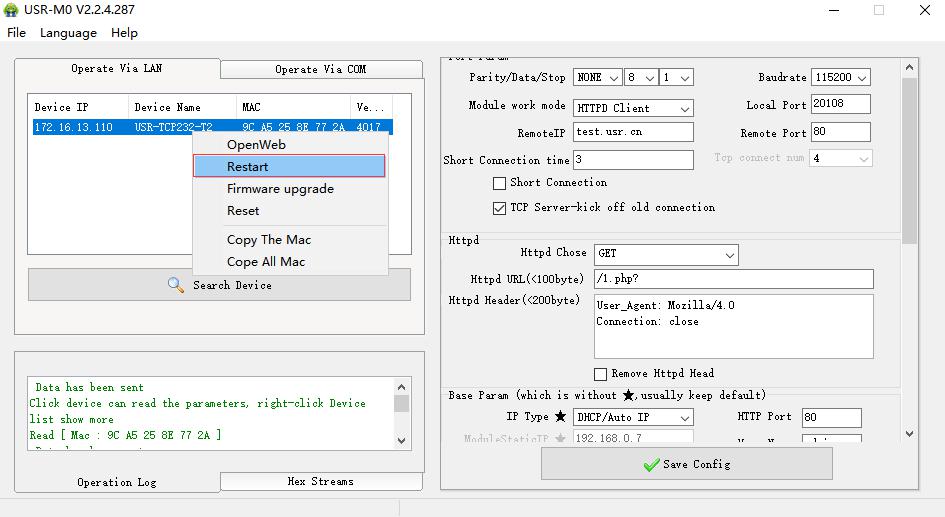
Task: Click the MAC column header
Action: pos(293,107)
